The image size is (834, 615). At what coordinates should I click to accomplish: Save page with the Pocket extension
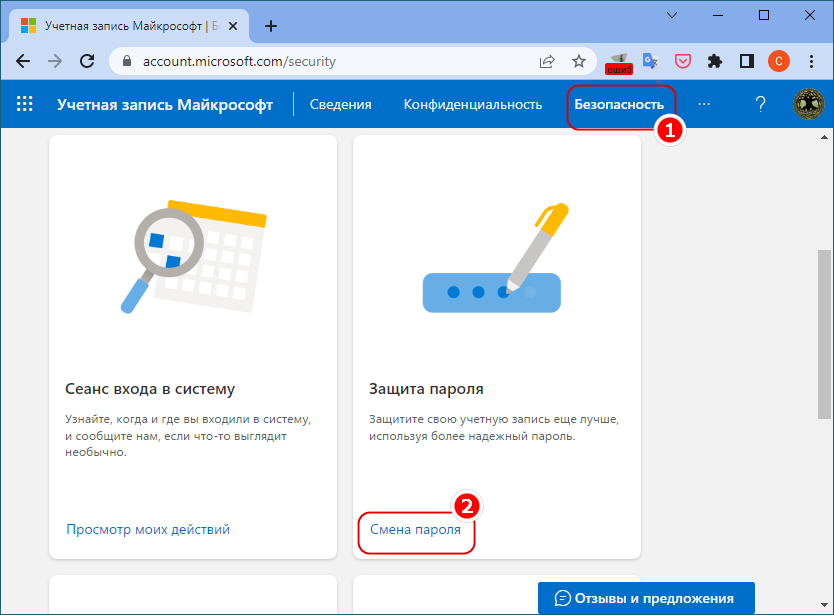click(682, 61)
